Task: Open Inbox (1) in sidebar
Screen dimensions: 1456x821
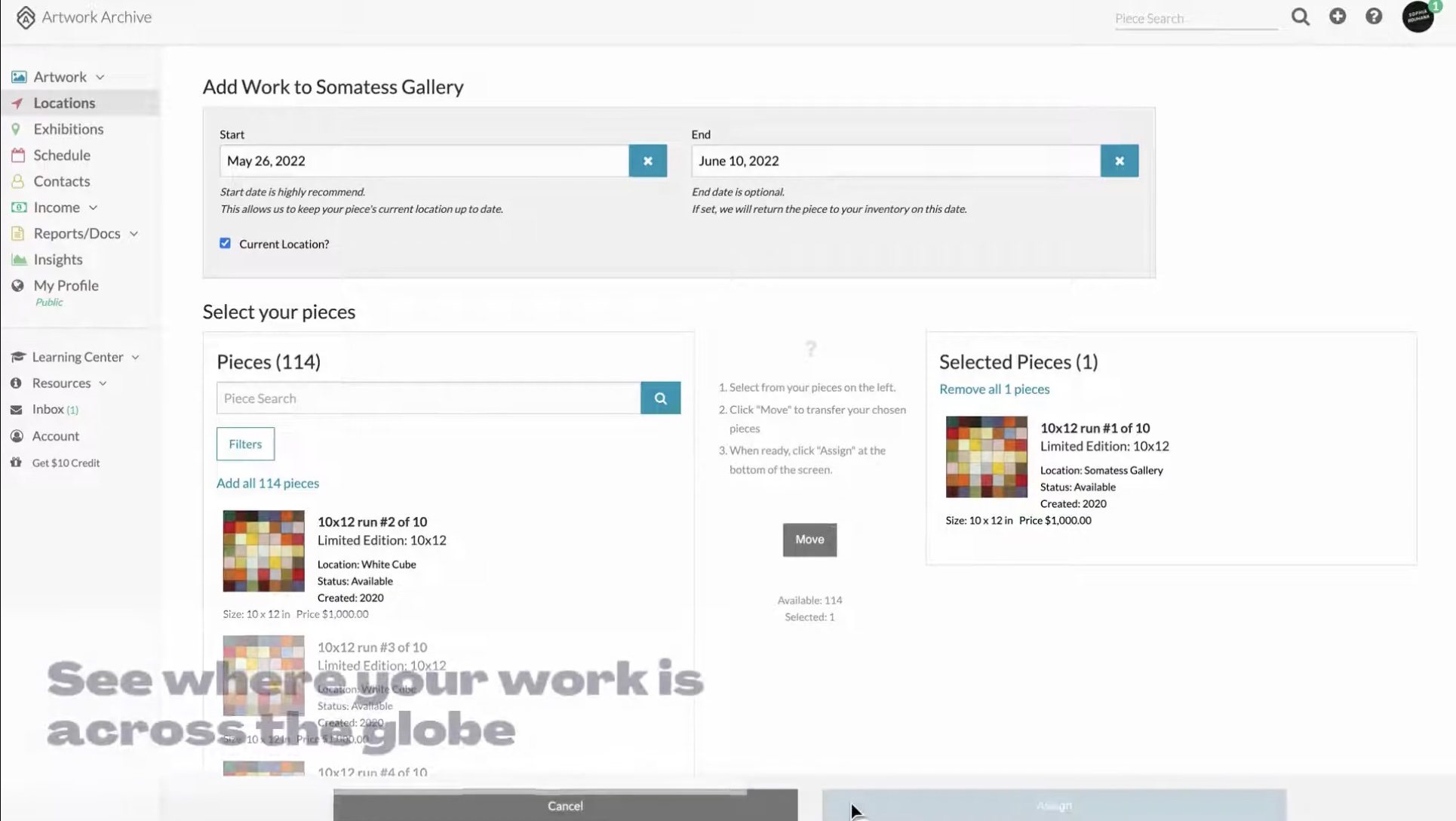Action: pyautogui.click(x=55, y=410)
